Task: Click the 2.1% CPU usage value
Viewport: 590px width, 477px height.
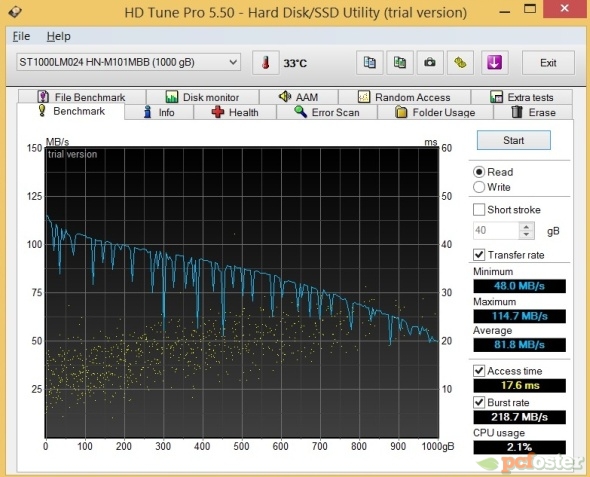Action: (x=519, y=447)
